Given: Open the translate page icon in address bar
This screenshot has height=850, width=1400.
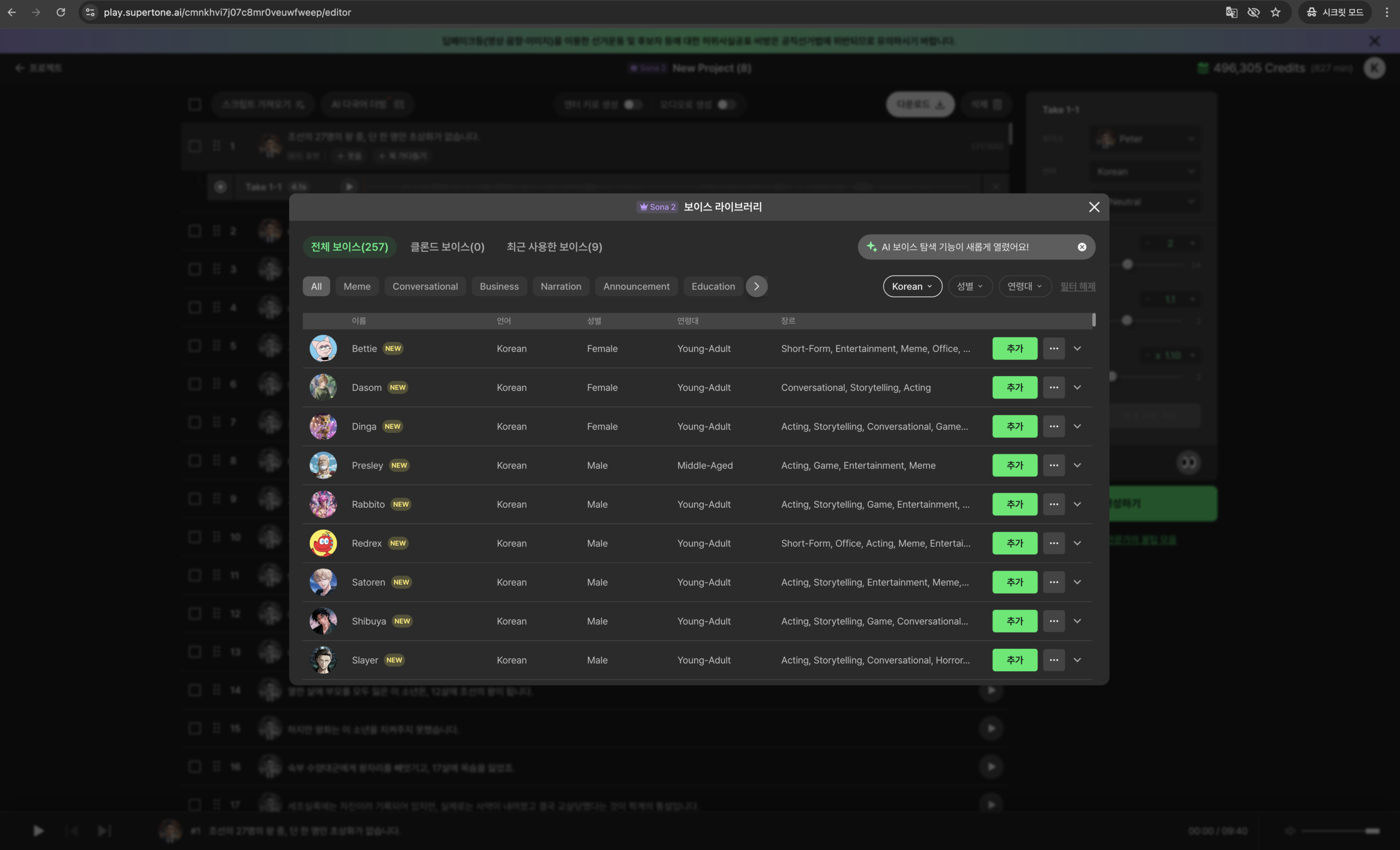Looking at the screenshot, I should click(1231, 12).
